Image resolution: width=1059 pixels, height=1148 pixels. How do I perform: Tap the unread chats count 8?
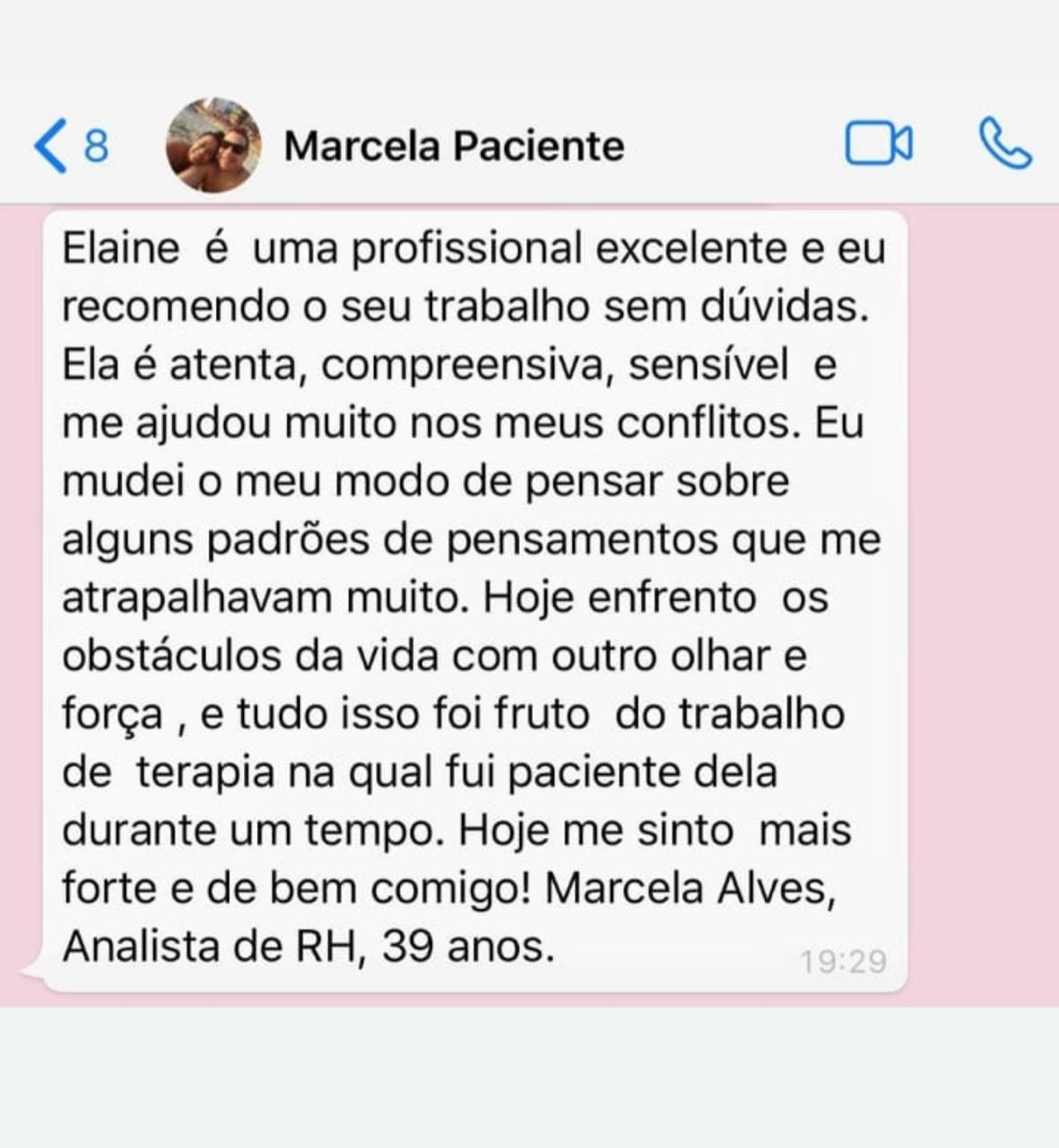(x=96, y=146)
